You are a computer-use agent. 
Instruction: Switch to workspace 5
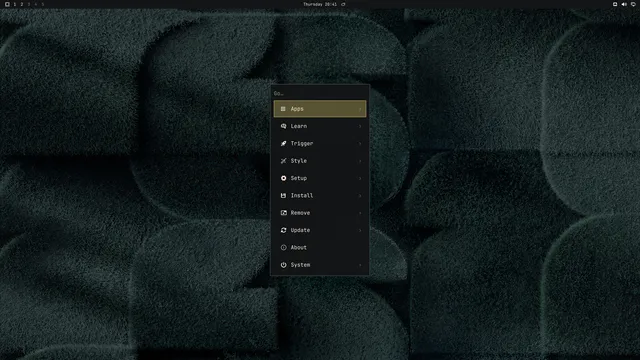[x=42, y=4]
